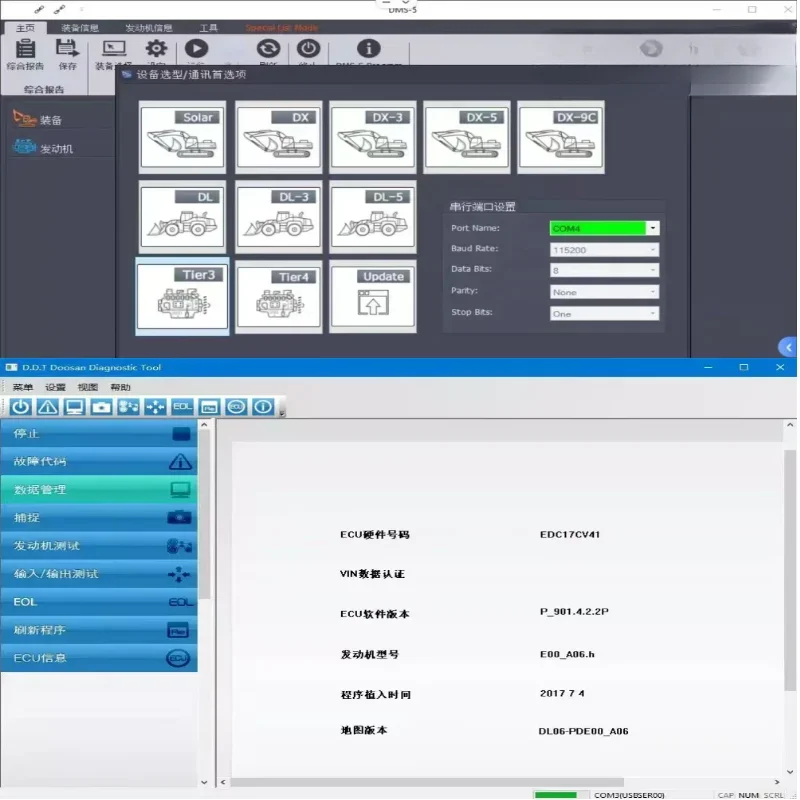Click the green progress bar in the DDT status bar

[556, 795]
